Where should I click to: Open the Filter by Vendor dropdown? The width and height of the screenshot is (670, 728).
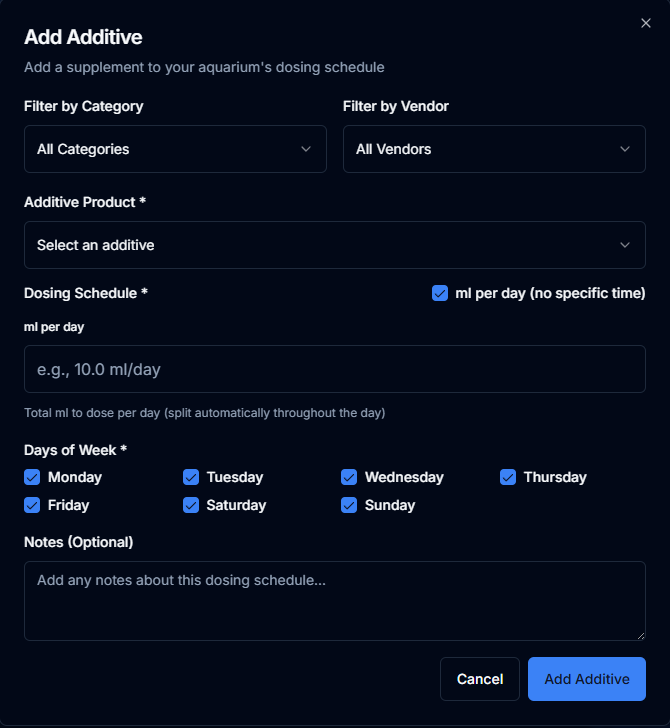click(x=493, y=149)
